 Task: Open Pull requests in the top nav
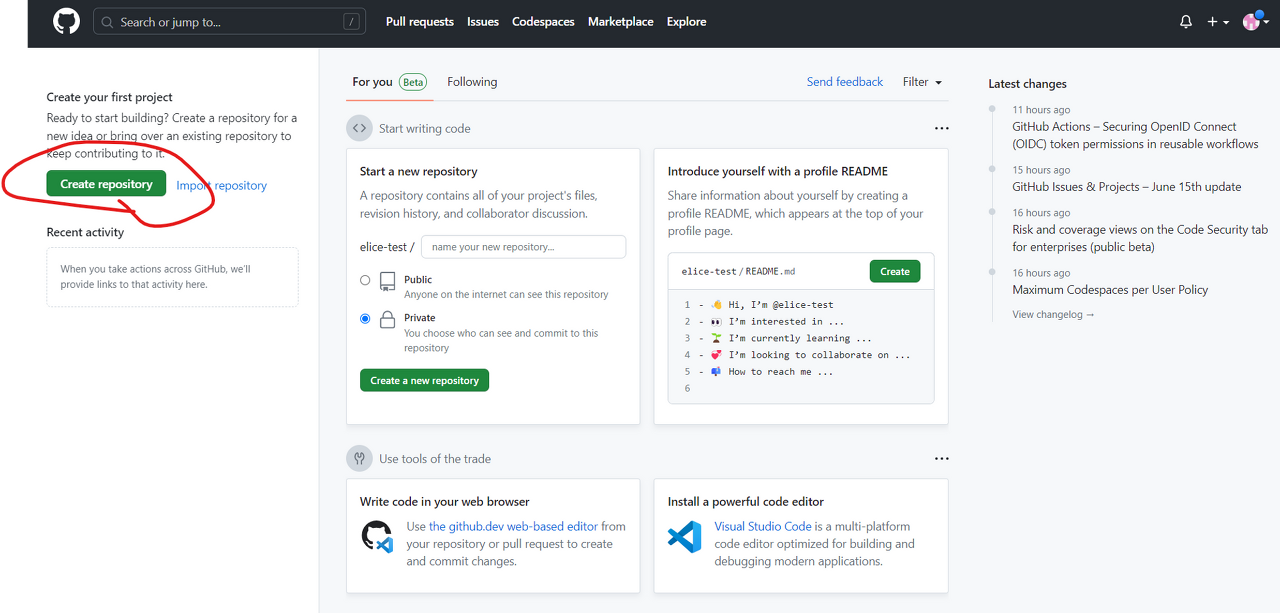click(420, 21)
